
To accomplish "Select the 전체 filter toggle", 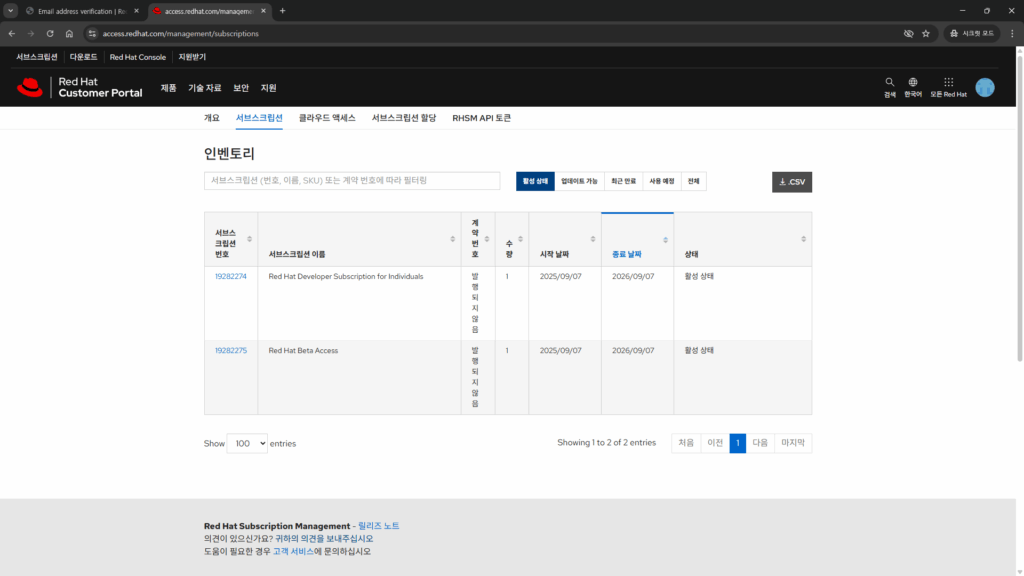I will tap(693, 181).
